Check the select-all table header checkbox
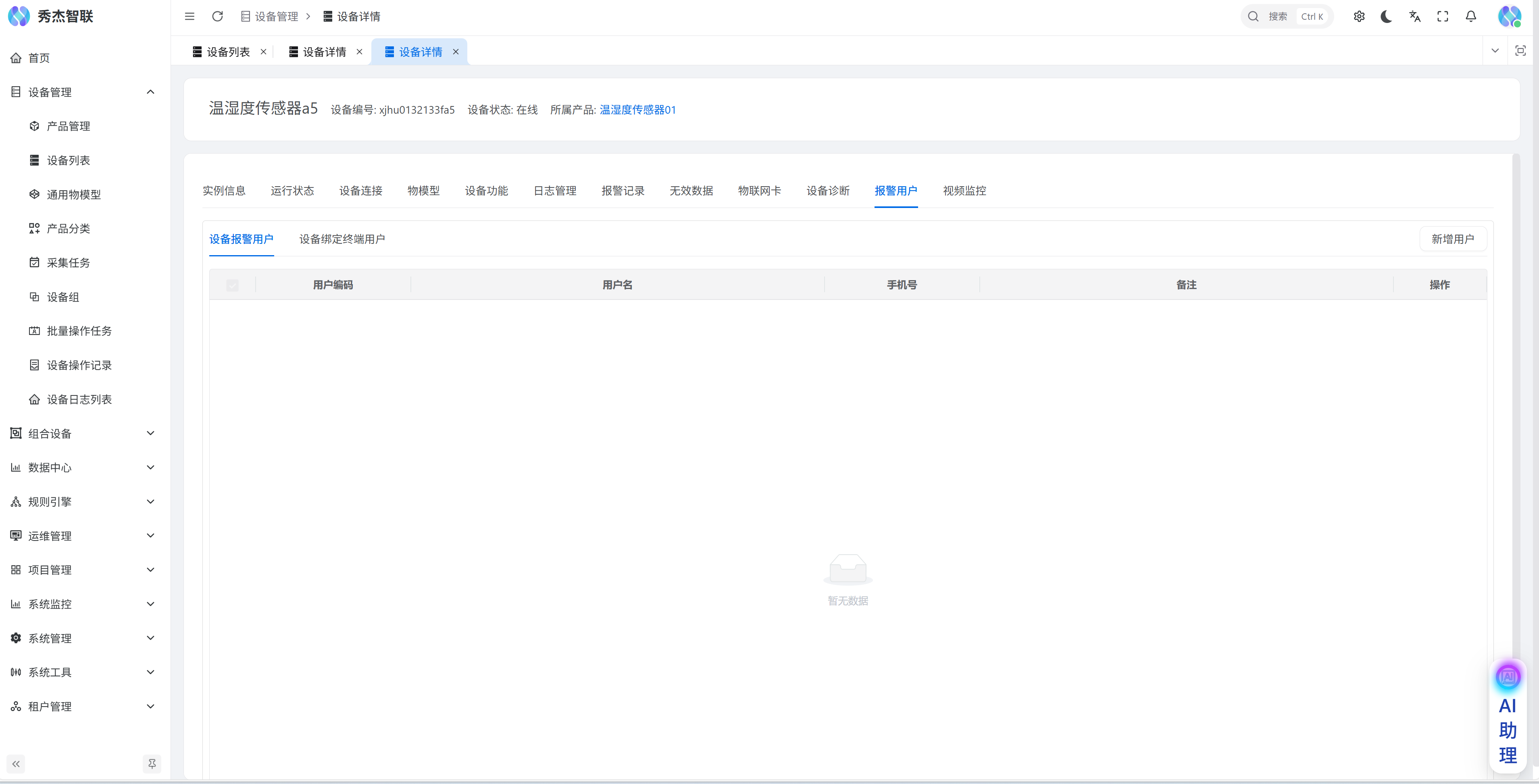This screenshot has height=784, width=1539. (232, 285)
